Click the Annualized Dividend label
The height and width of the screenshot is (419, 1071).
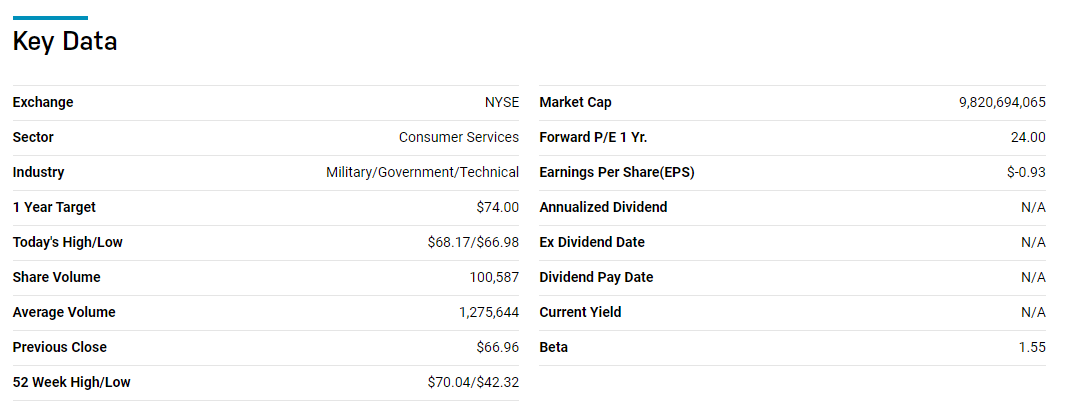(603, 207)
